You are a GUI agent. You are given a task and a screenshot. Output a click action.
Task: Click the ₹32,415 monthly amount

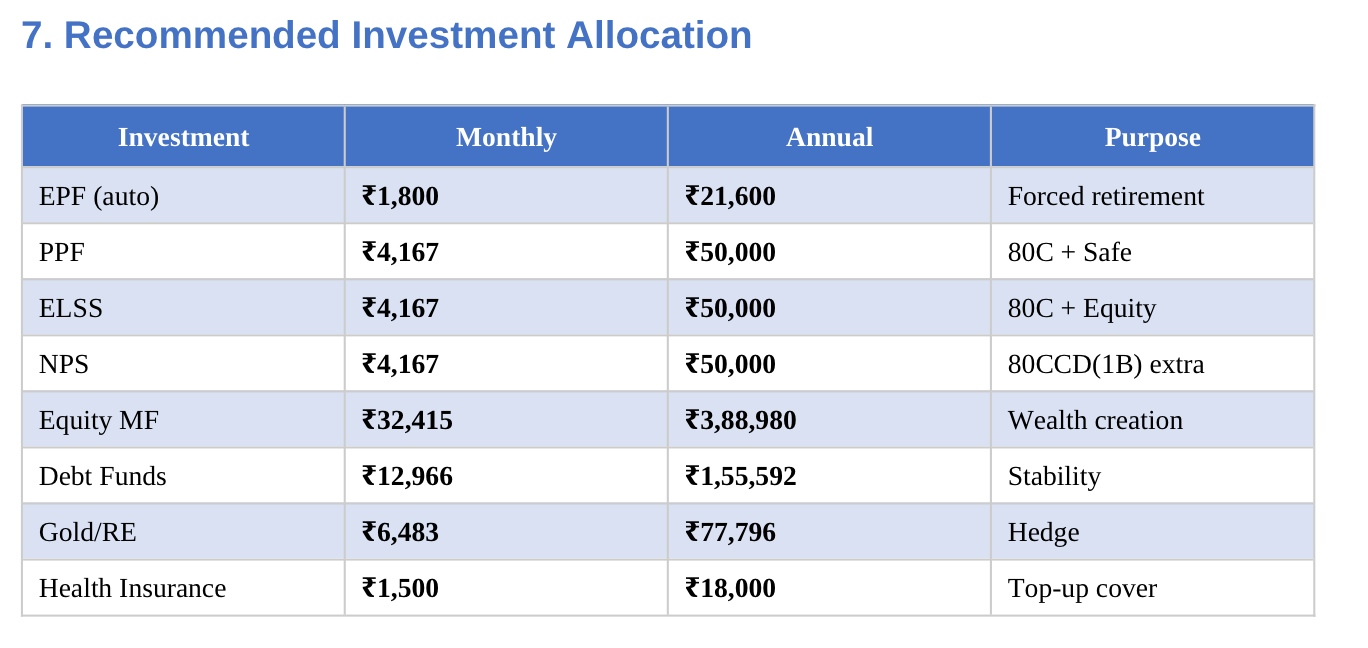pyautogui.click(x=408, y=420)
